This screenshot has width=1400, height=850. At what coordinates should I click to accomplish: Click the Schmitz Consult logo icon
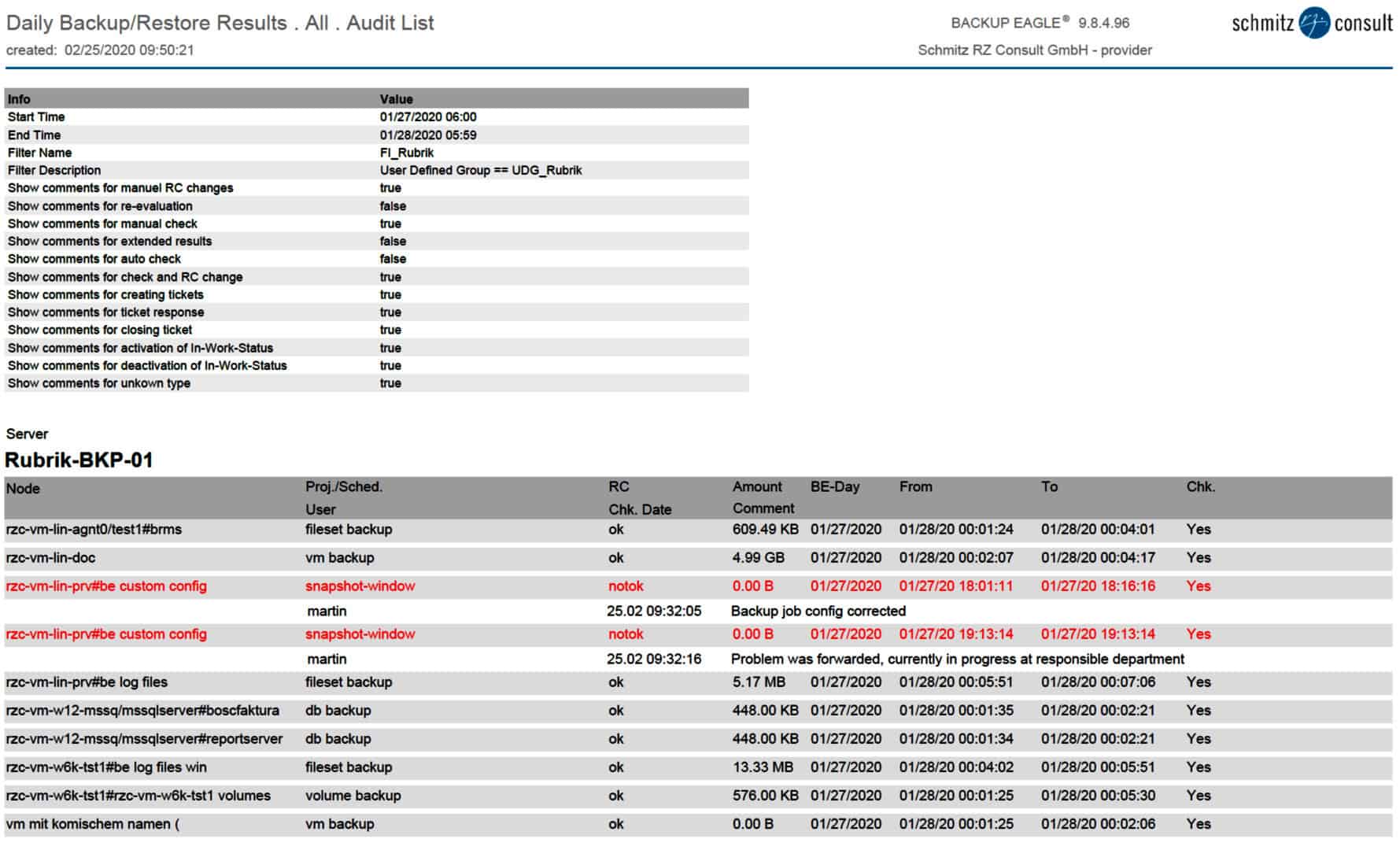coord(1313,23)
